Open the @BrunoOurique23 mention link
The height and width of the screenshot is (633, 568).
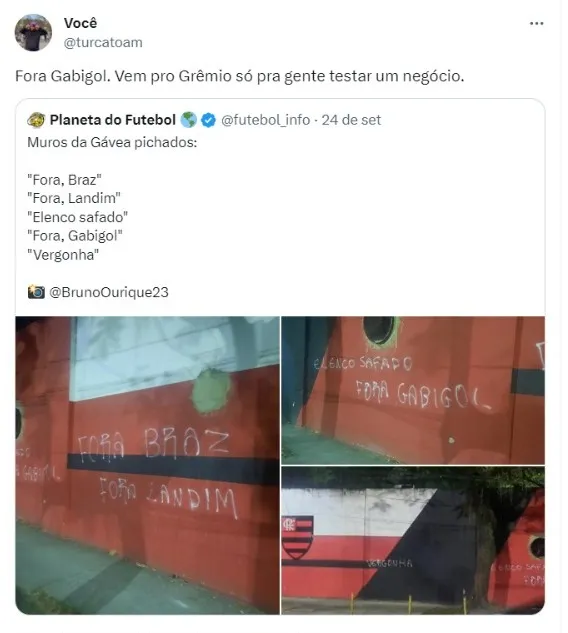point(109,292)
